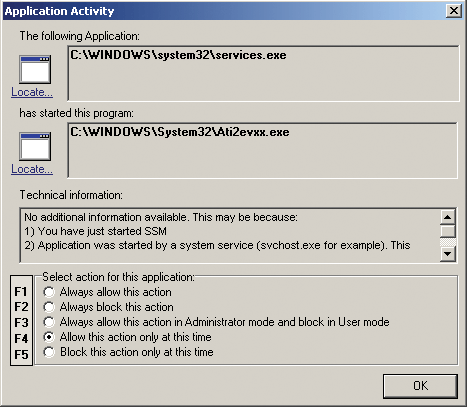Click the Application Activity title bar
This screenshot has width=467, height=407.
pos(223,11)
